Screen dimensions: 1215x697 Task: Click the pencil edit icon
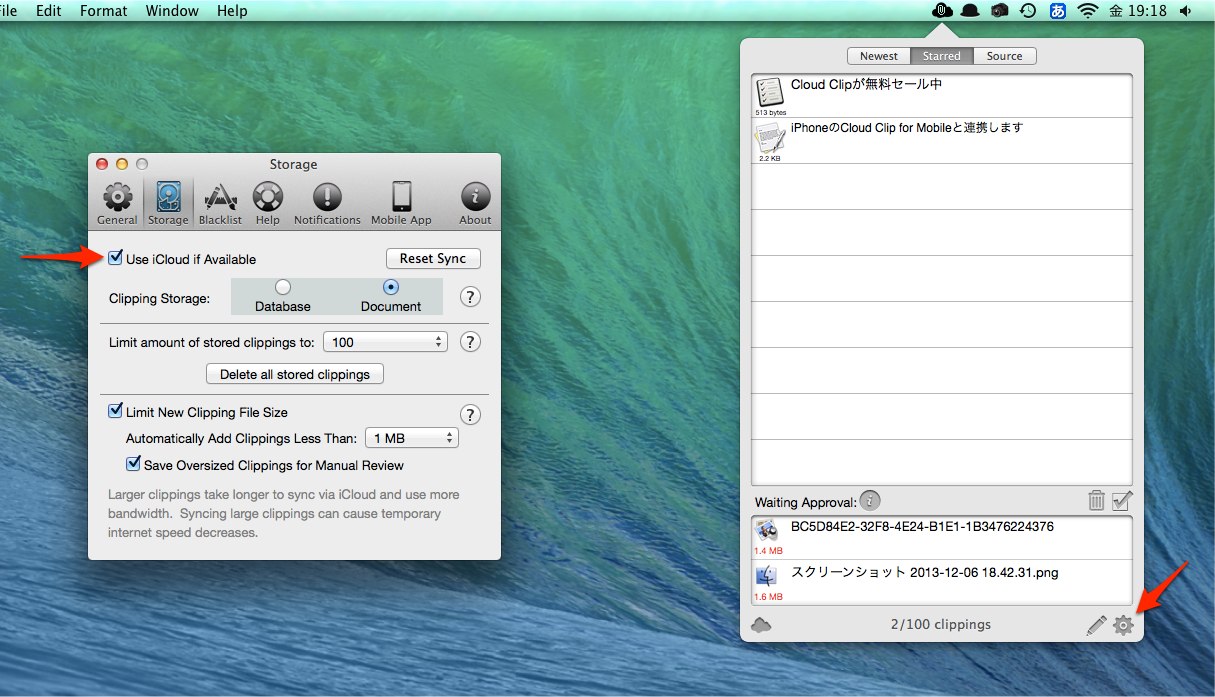click(1097, 625)
